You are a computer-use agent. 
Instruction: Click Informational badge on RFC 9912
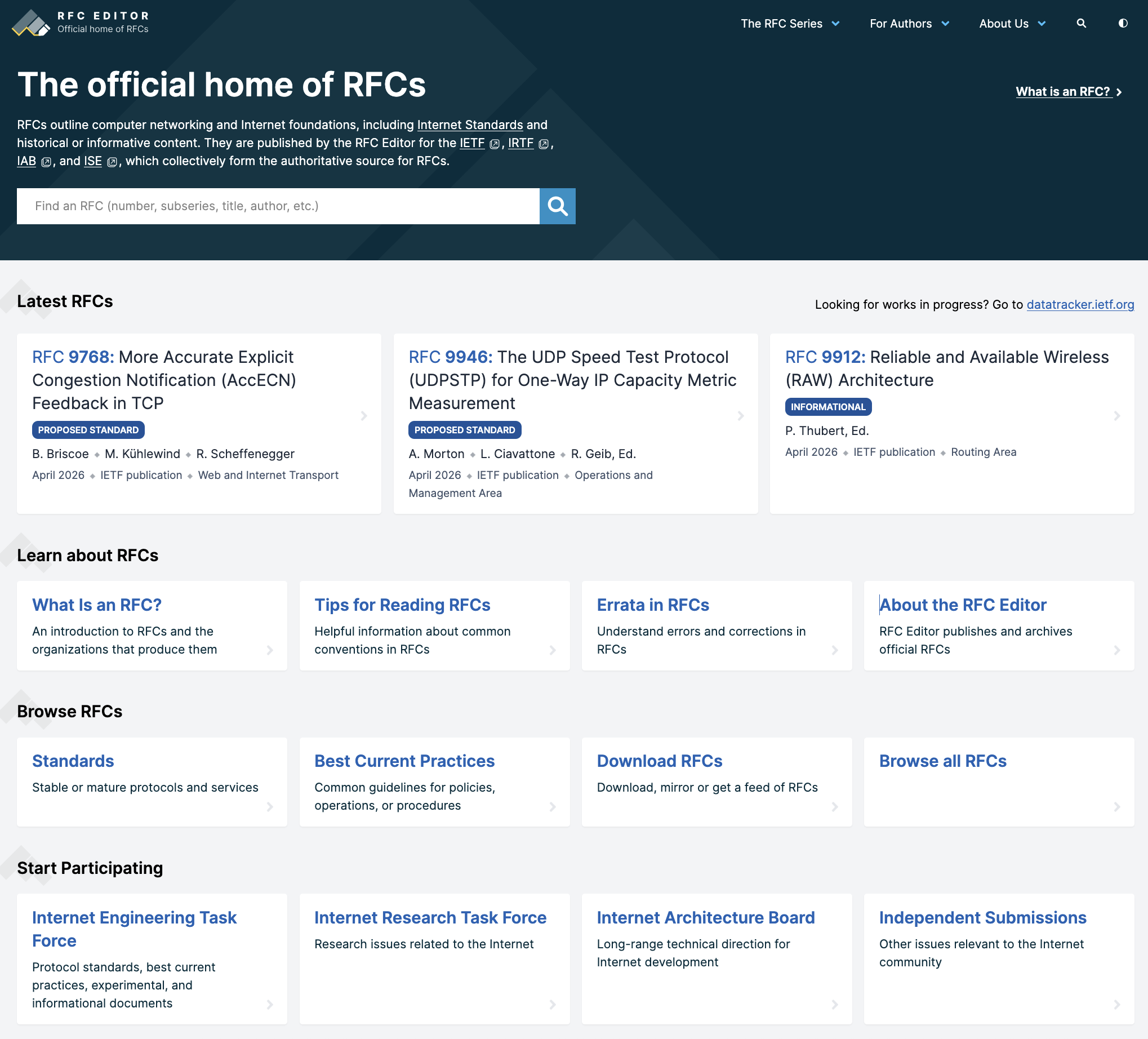[828, 407]
